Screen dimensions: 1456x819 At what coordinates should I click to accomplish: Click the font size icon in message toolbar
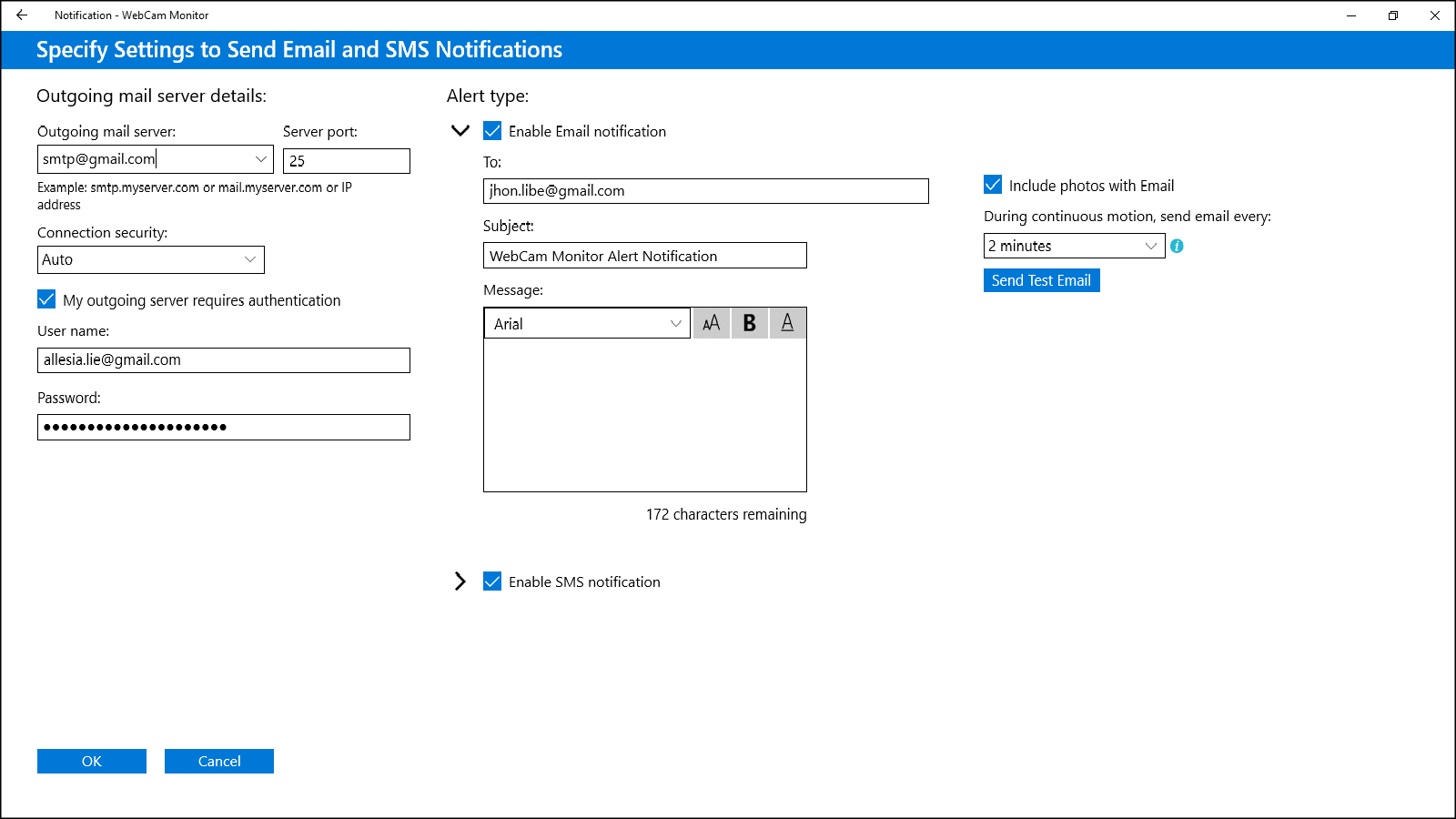712,323
